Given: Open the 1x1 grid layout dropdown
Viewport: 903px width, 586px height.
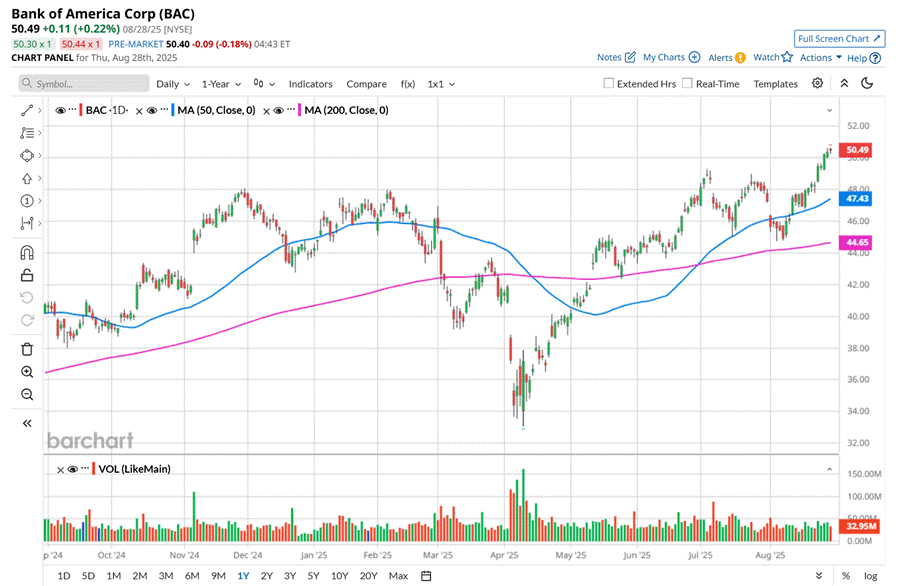Looking at the screenshot, I should 441,84.
